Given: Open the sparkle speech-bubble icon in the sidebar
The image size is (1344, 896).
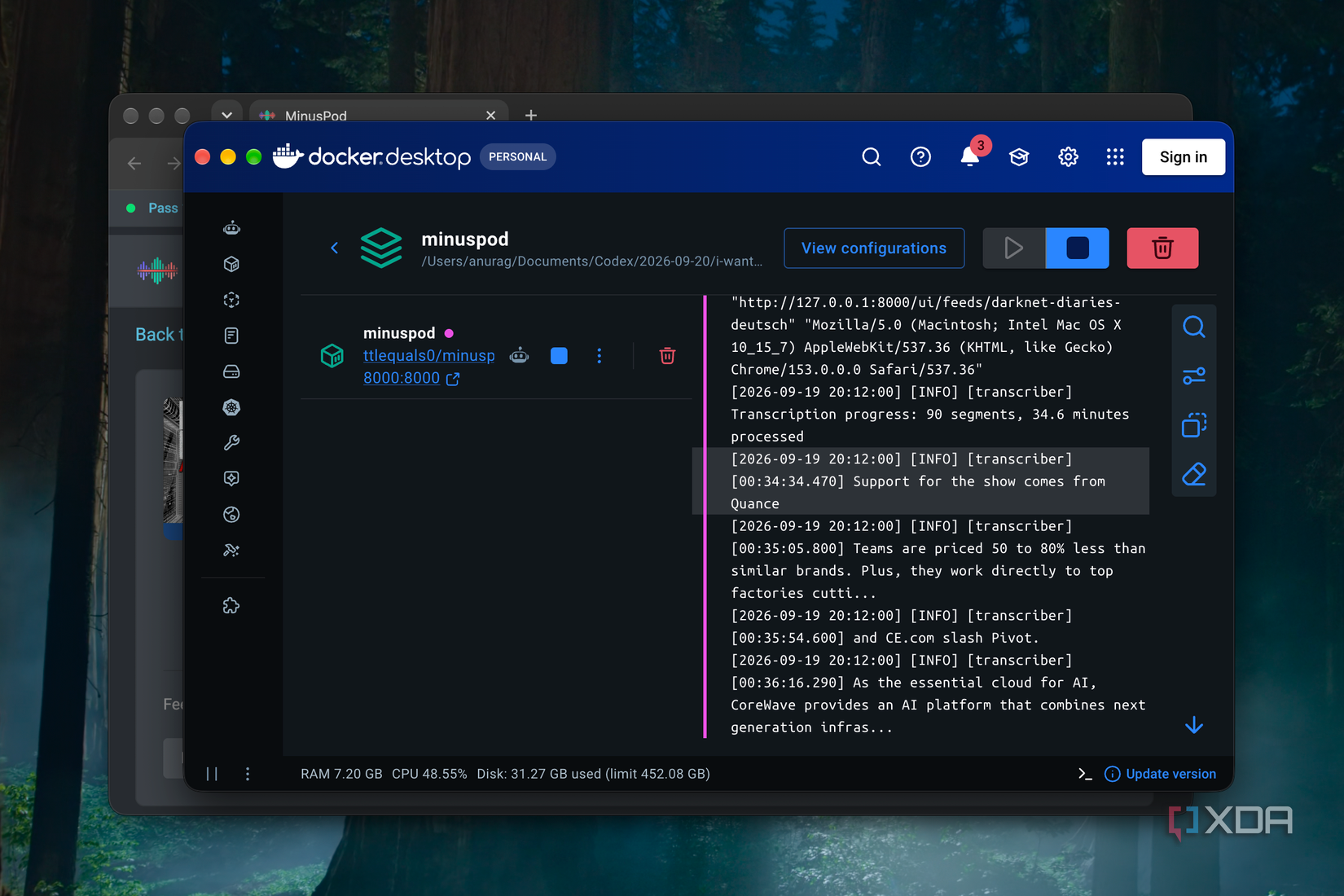Looking at the screenshot, I should [x=231, y=479].
